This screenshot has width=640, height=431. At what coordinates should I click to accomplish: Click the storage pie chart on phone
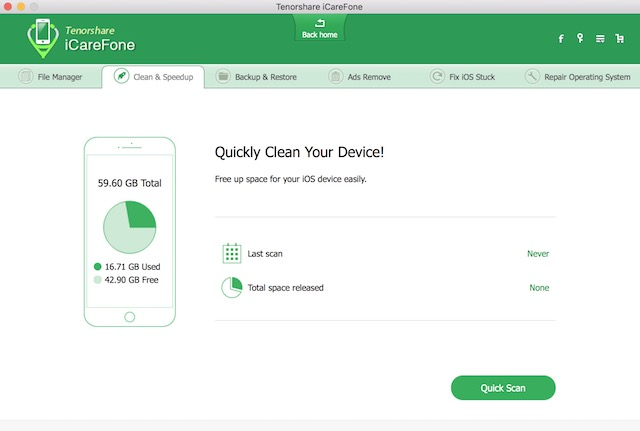129,227
